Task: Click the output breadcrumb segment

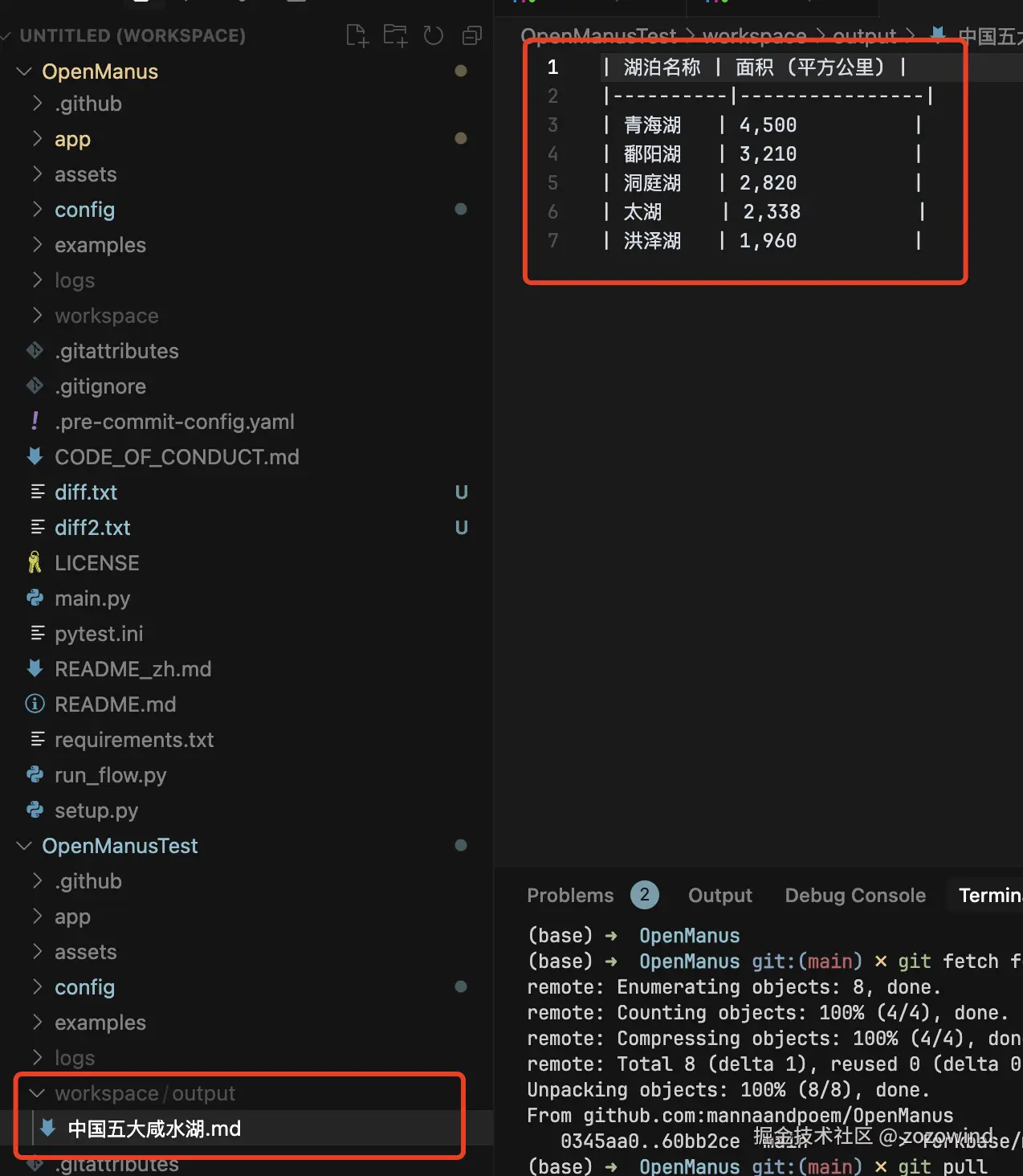Action: point(864,36)
